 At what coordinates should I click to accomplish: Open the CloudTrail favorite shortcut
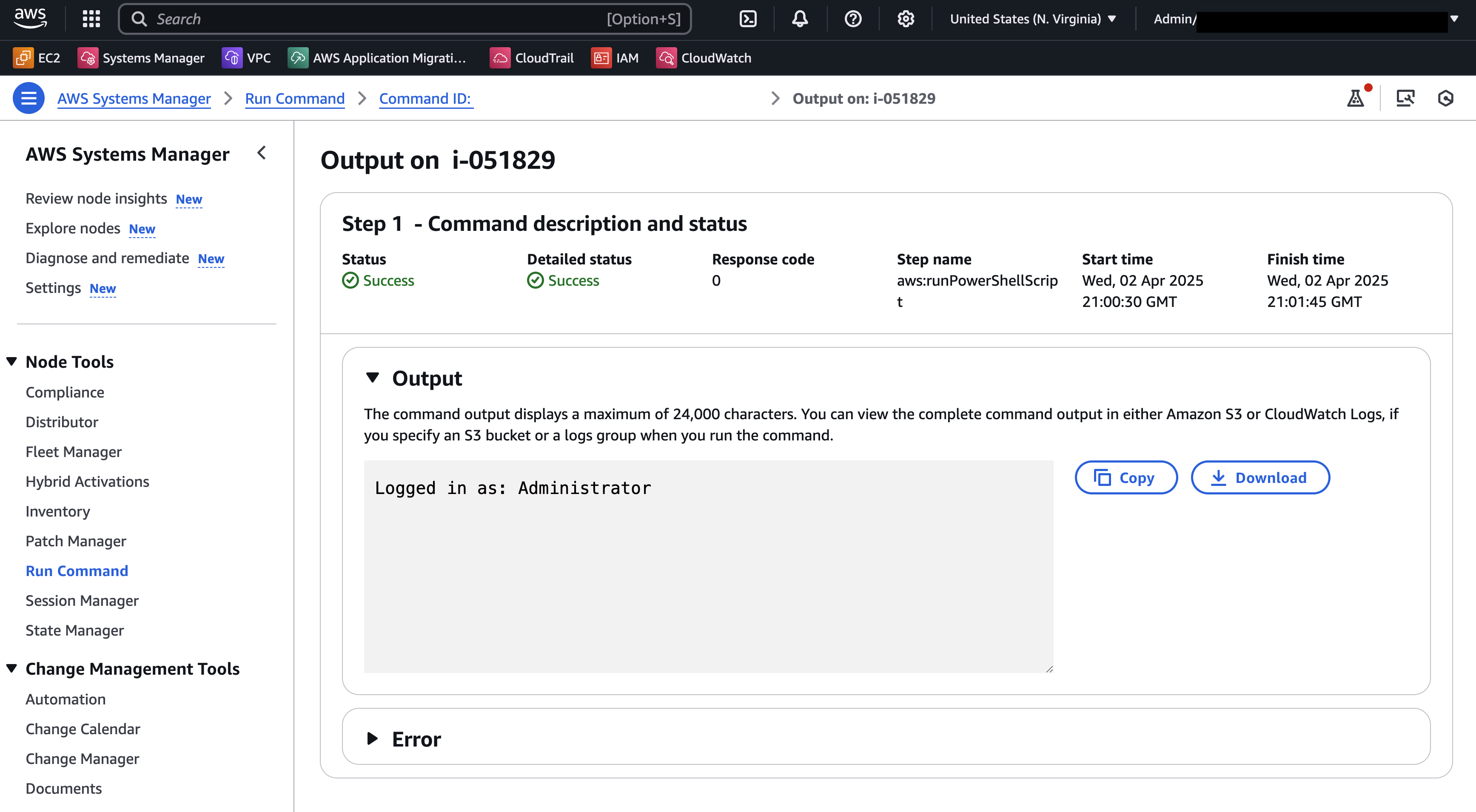(x=532, y=58)
